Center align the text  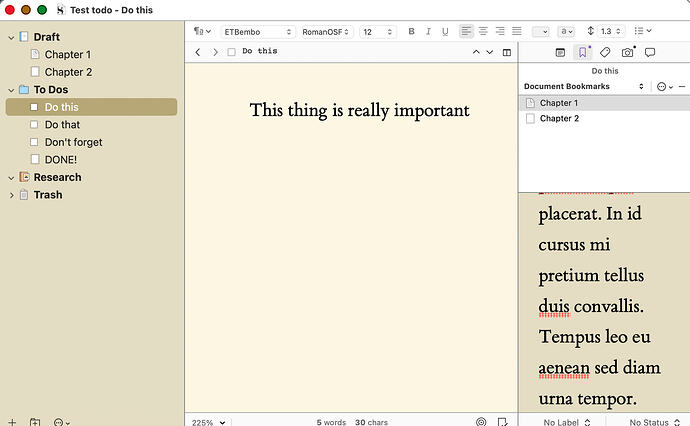click(483, 31)
